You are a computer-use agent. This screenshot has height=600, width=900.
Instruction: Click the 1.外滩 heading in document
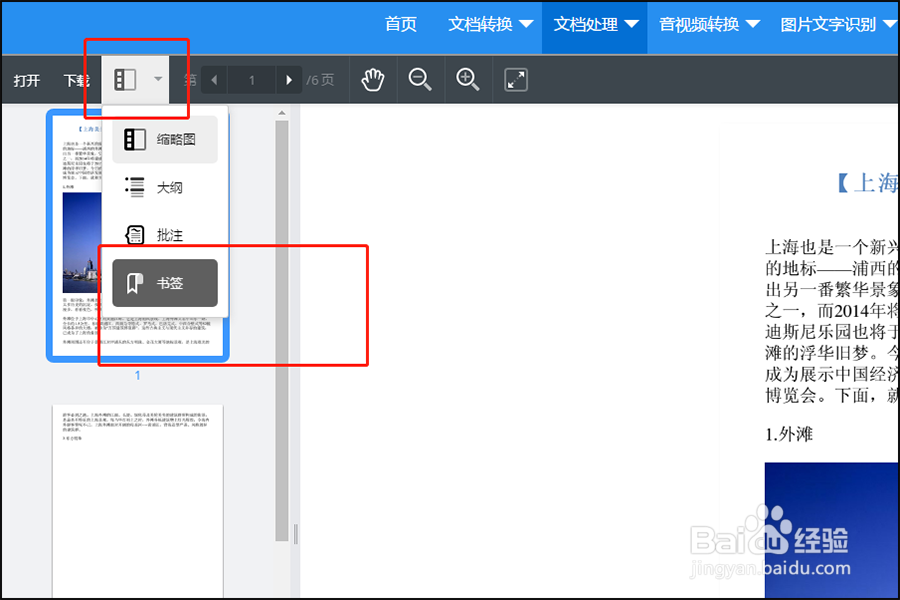(x=789, y=435)
